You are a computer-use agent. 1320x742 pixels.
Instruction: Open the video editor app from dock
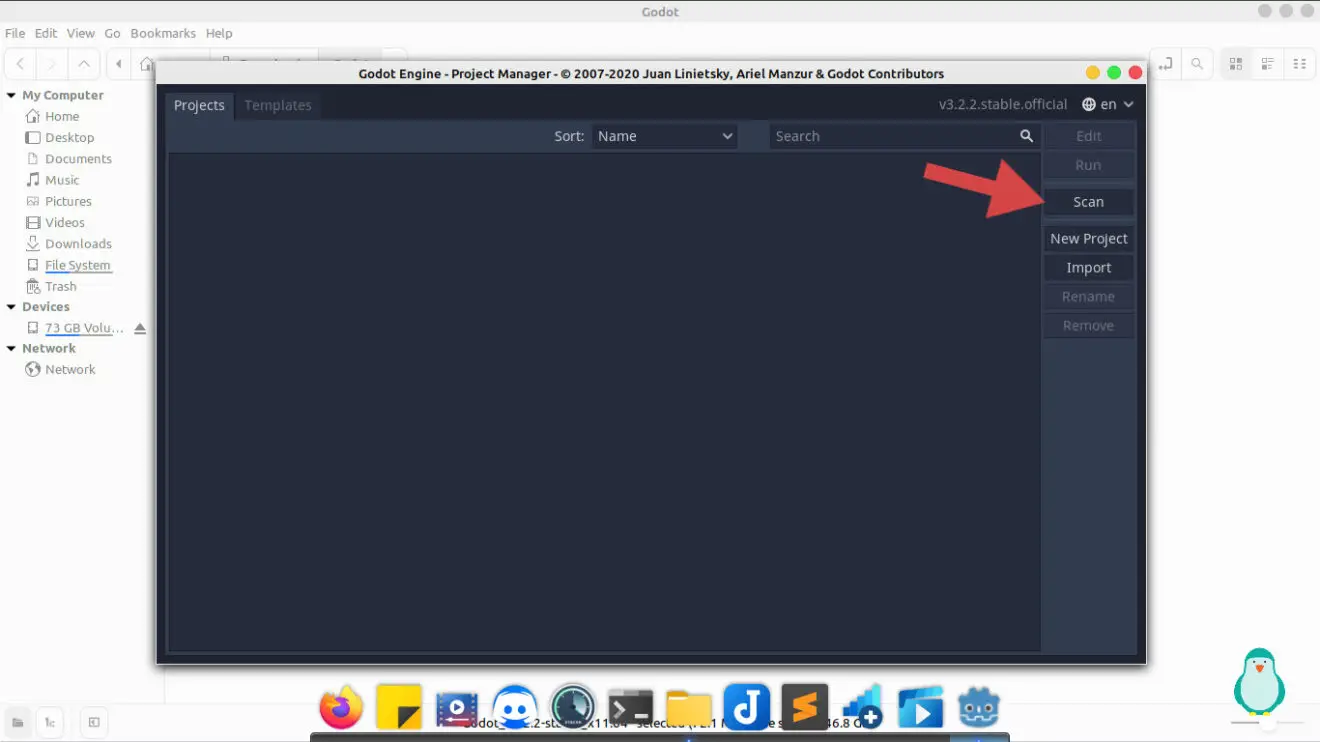[x=456, y=710]
